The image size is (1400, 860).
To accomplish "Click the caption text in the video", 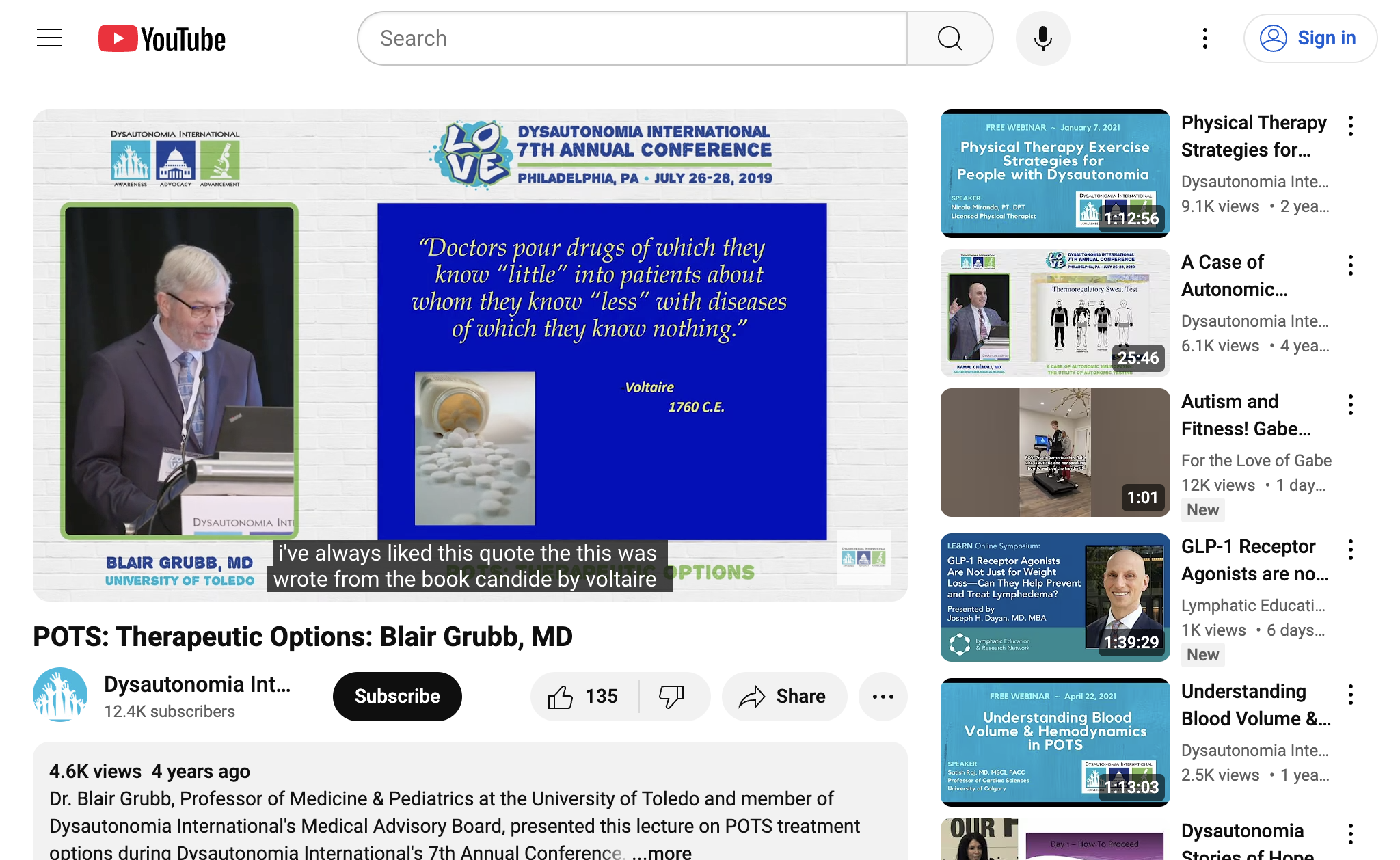I will pos(470,566).
